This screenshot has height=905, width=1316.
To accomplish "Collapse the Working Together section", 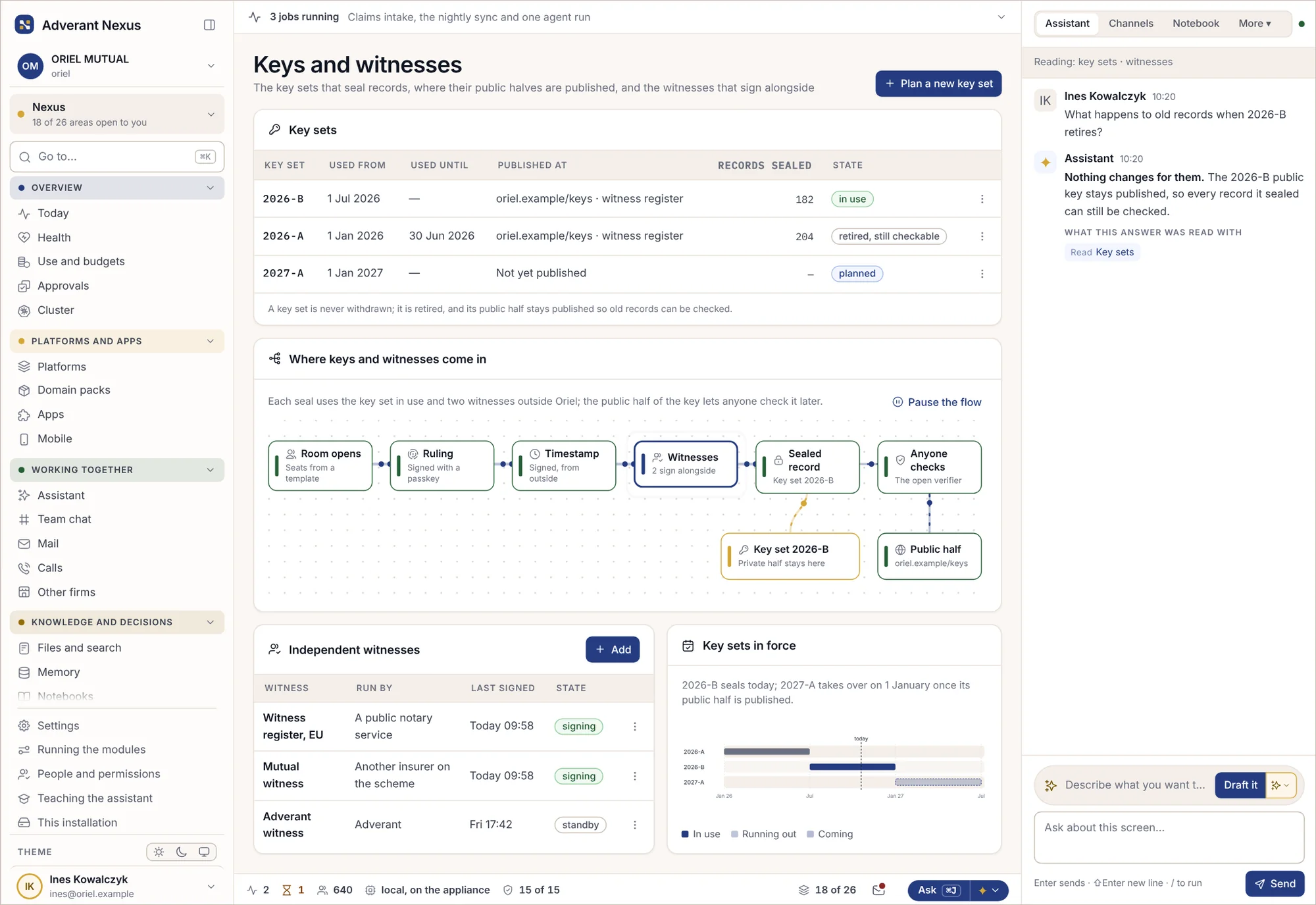I will 117,470.
